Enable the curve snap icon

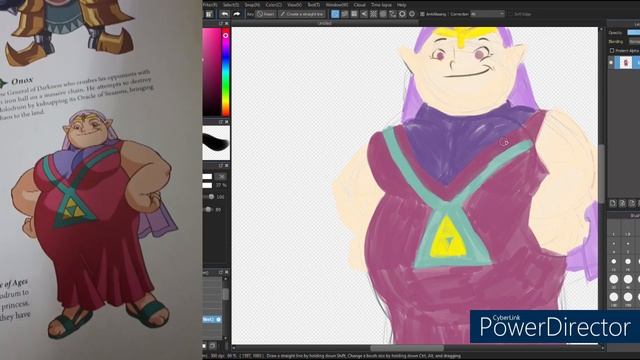coord(393,14)
